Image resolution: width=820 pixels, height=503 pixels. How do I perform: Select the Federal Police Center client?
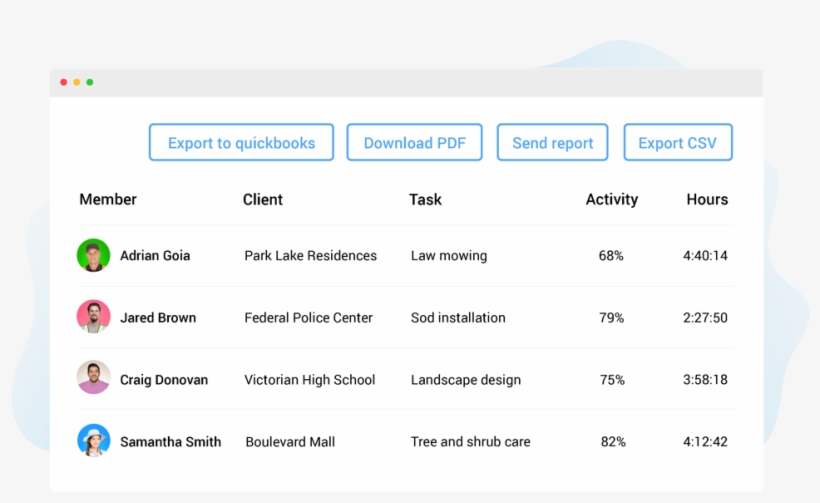[x=308, y=317]
